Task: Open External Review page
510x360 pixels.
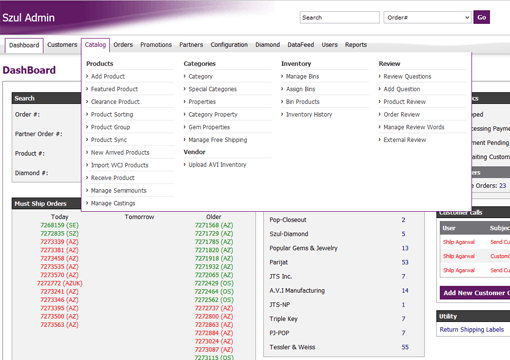Action: 405,140
